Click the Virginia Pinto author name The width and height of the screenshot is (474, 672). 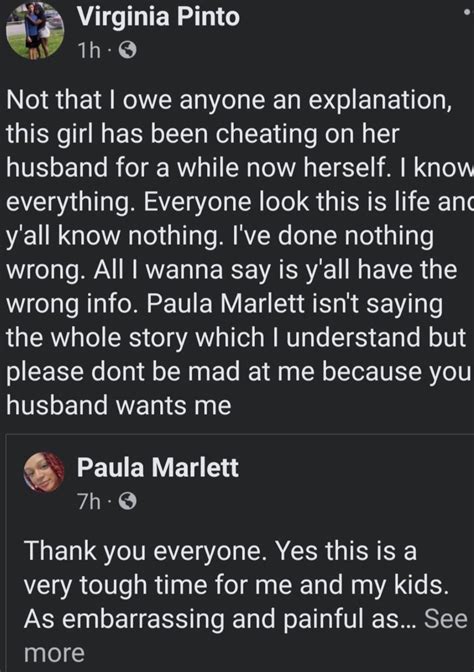pyautogui.click(x=158, y=17)
